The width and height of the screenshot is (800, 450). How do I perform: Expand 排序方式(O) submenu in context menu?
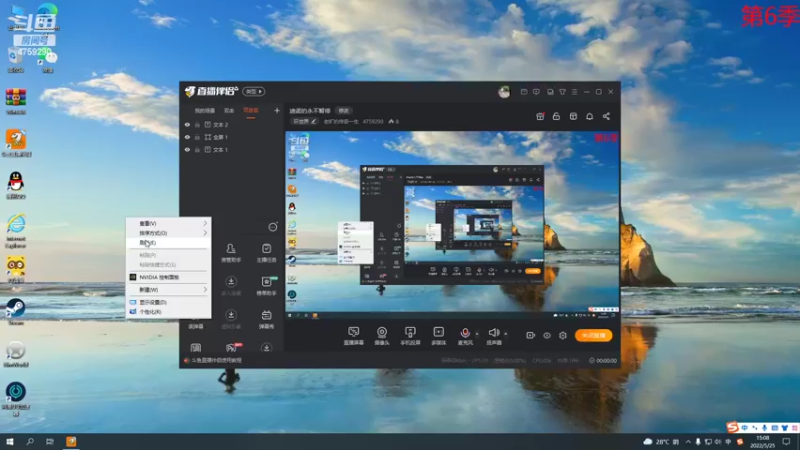[x=169, y=233]
